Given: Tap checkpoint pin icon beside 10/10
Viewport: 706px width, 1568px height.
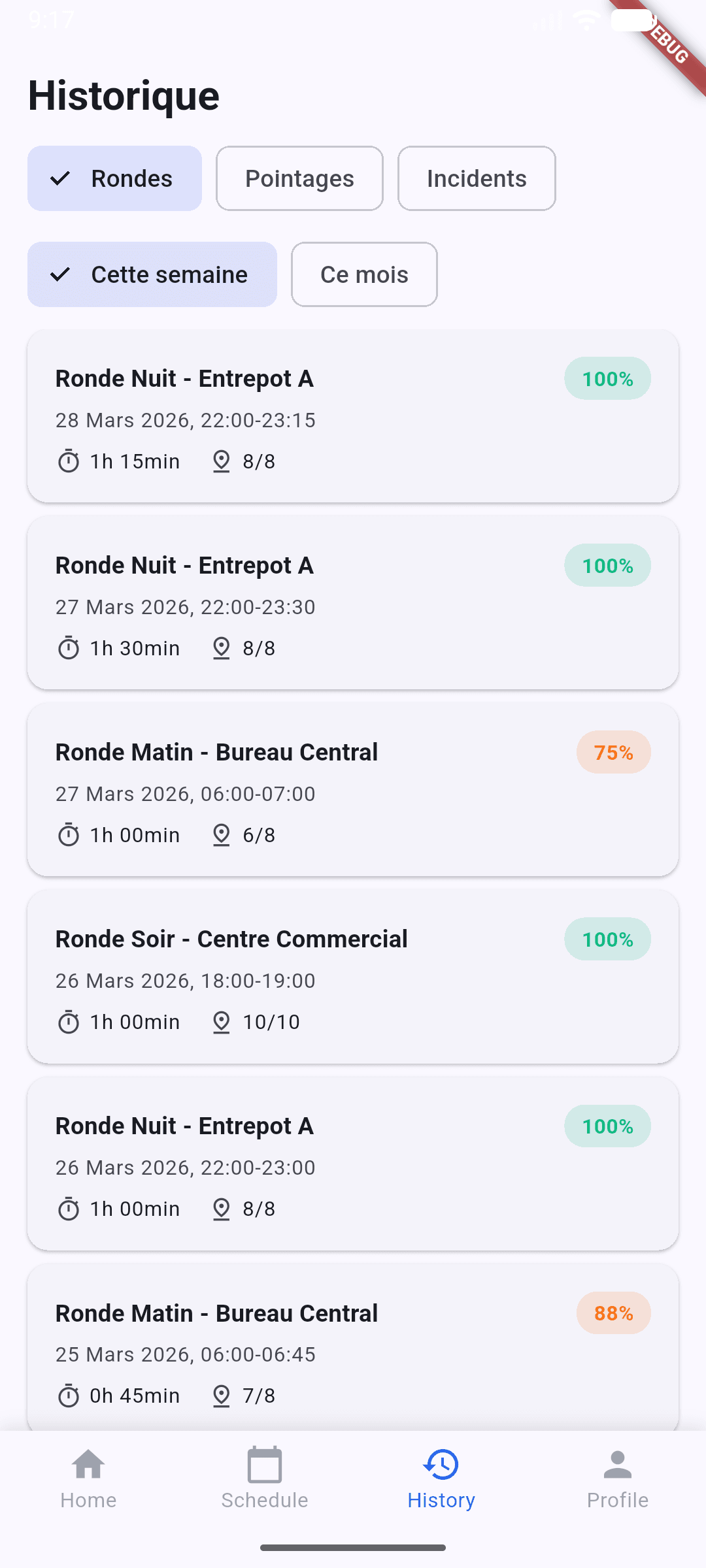Looking at the screenshot, I should (222, 1022).
